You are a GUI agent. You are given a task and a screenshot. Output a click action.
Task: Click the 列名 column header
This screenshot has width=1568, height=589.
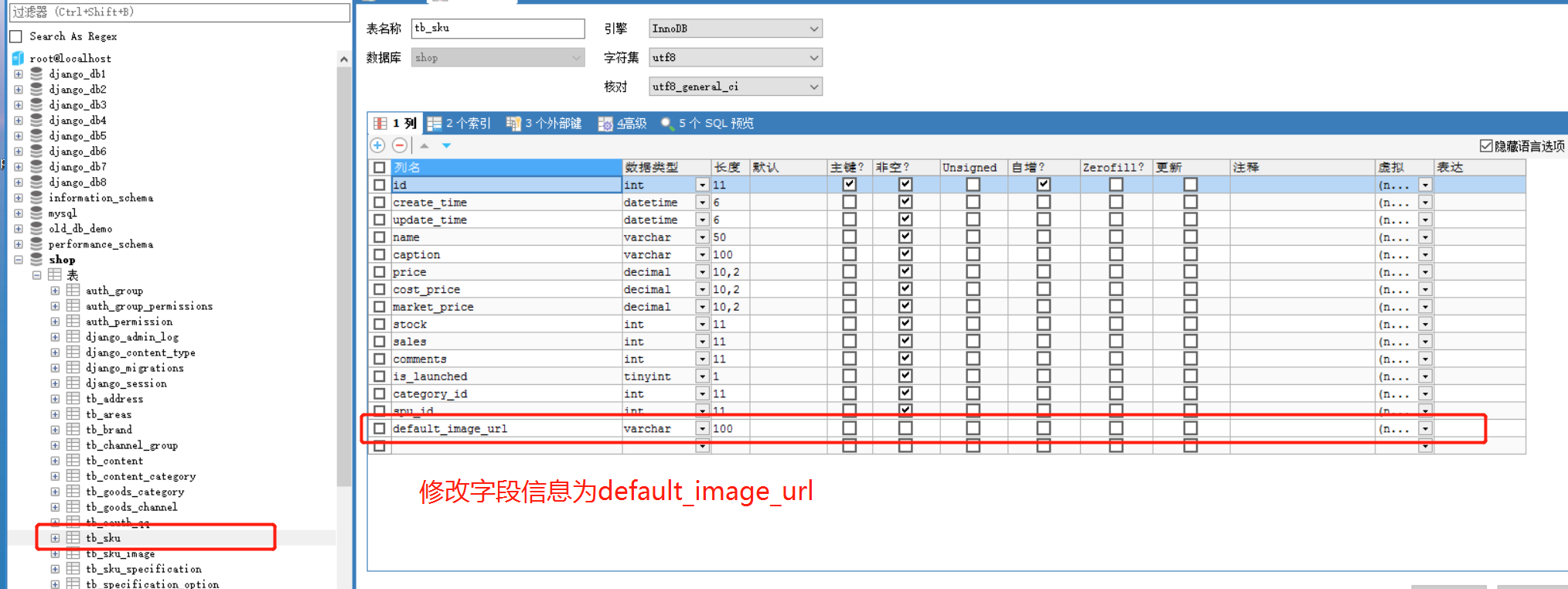point(506,167)
